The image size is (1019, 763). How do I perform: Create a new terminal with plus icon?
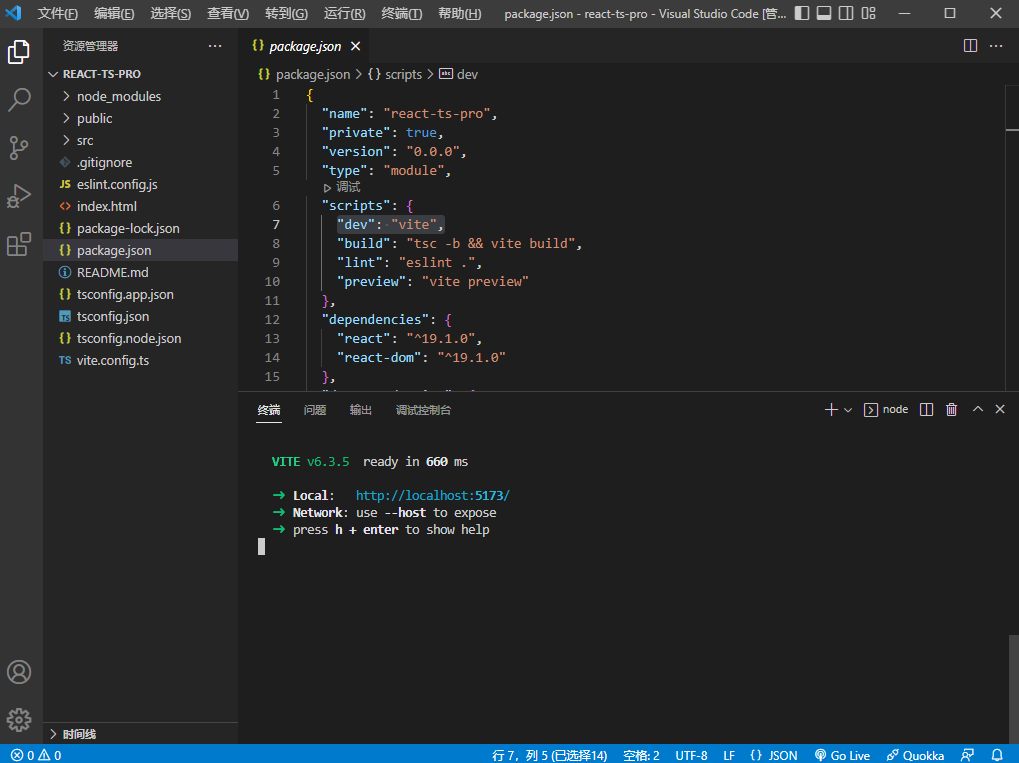pyautogui.click(x=831, y=409)
